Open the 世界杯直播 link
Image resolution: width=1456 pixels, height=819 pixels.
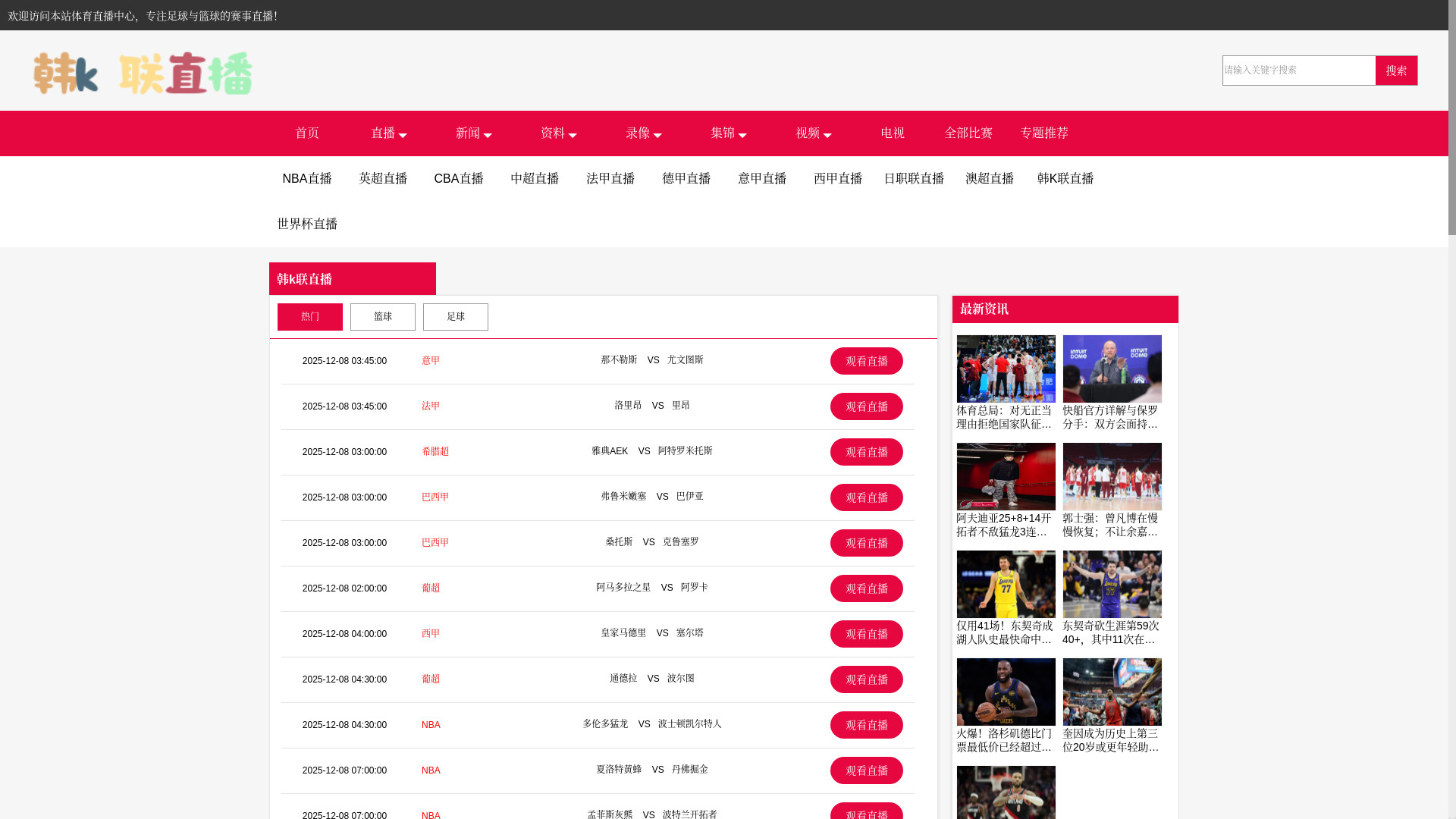tap(307, 224)
